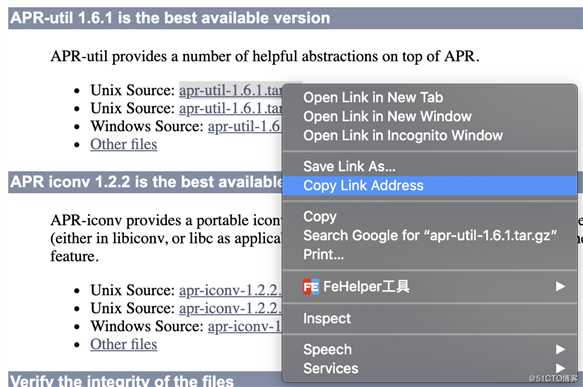
Task: Open the first apr-util-1.6.1 Unix Source link
Action: point(231,90)
